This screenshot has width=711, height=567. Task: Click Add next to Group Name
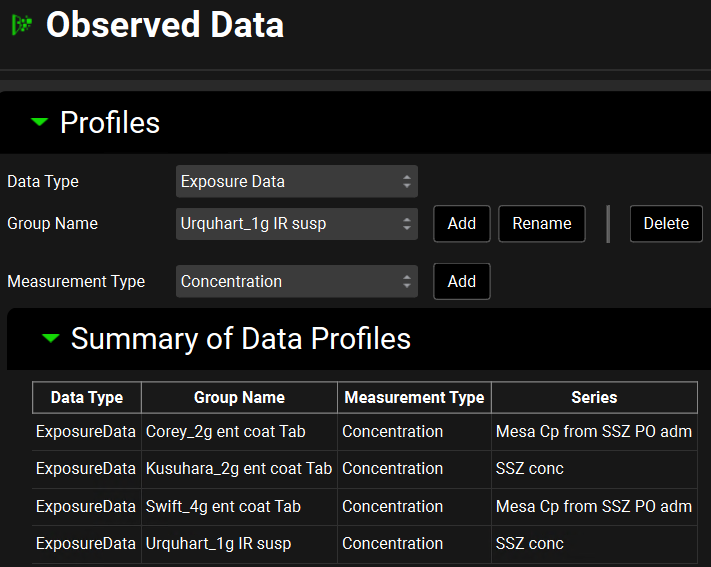pos(461,224)
